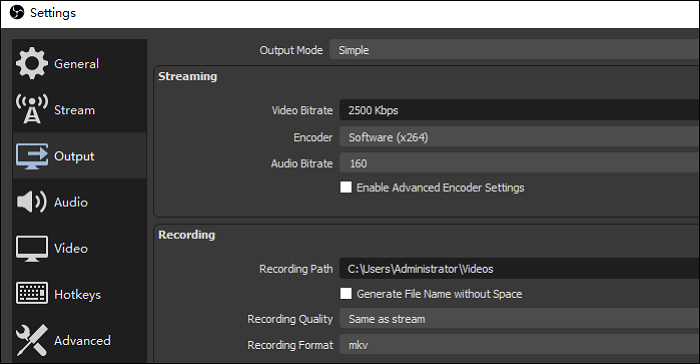Open the Stream antenna icon
This screenshot has height=364, width=700.
tap(32, 109)
